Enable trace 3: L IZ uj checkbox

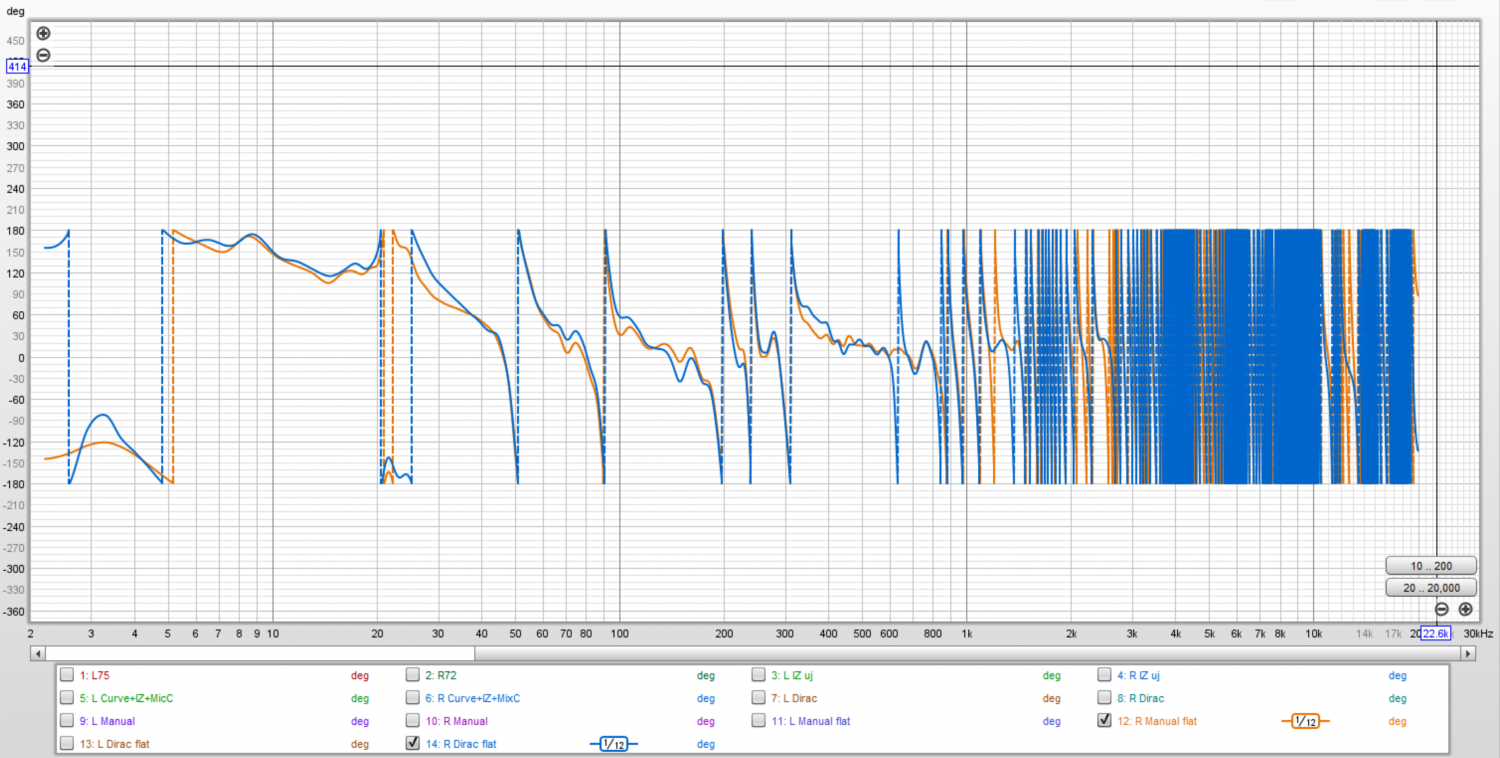(x=759, y=675)
